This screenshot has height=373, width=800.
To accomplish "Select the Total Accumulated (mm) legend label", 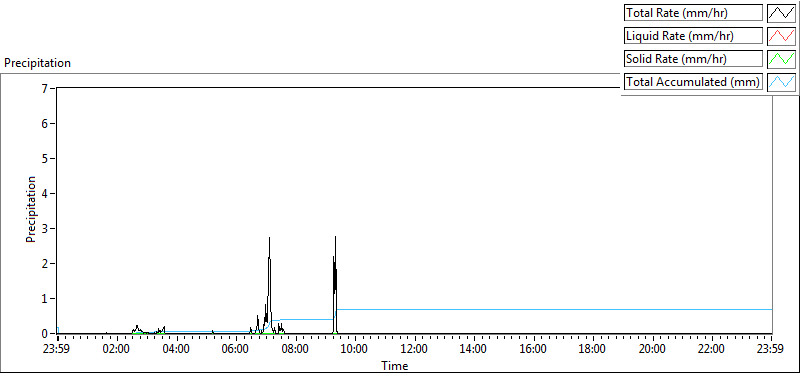I will tap(693, 82).
